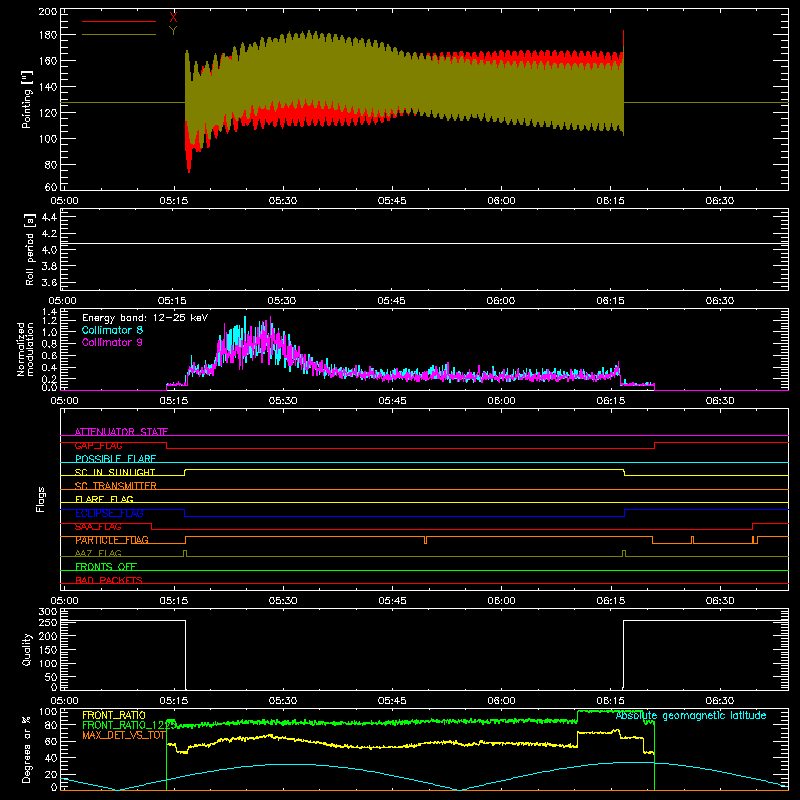Click the red X legend line sample
Screen dimensions: 800x800
[x=119, y=21]
